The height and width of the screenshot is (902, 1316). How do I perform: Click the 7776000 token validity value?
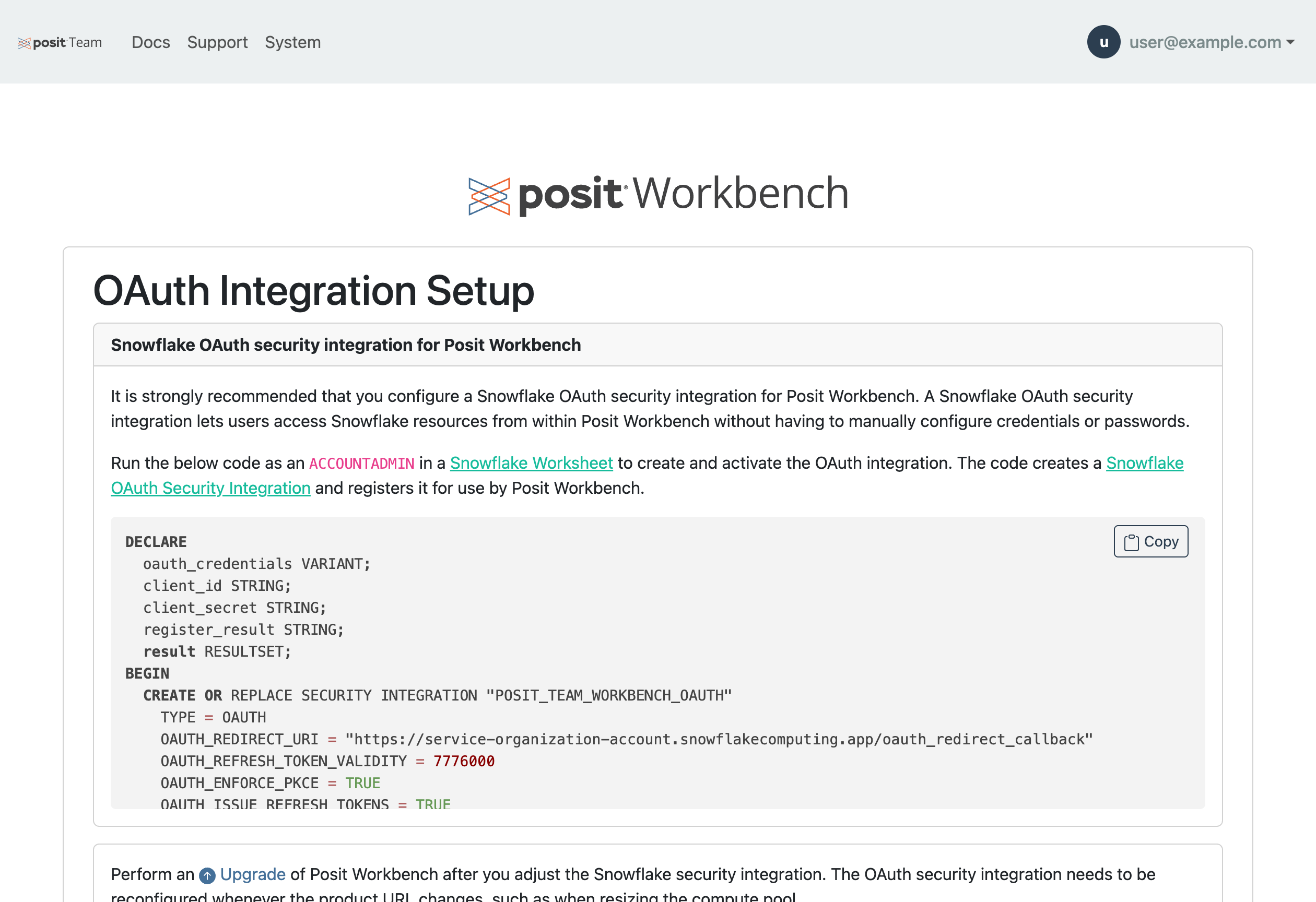tap(464, 761)
